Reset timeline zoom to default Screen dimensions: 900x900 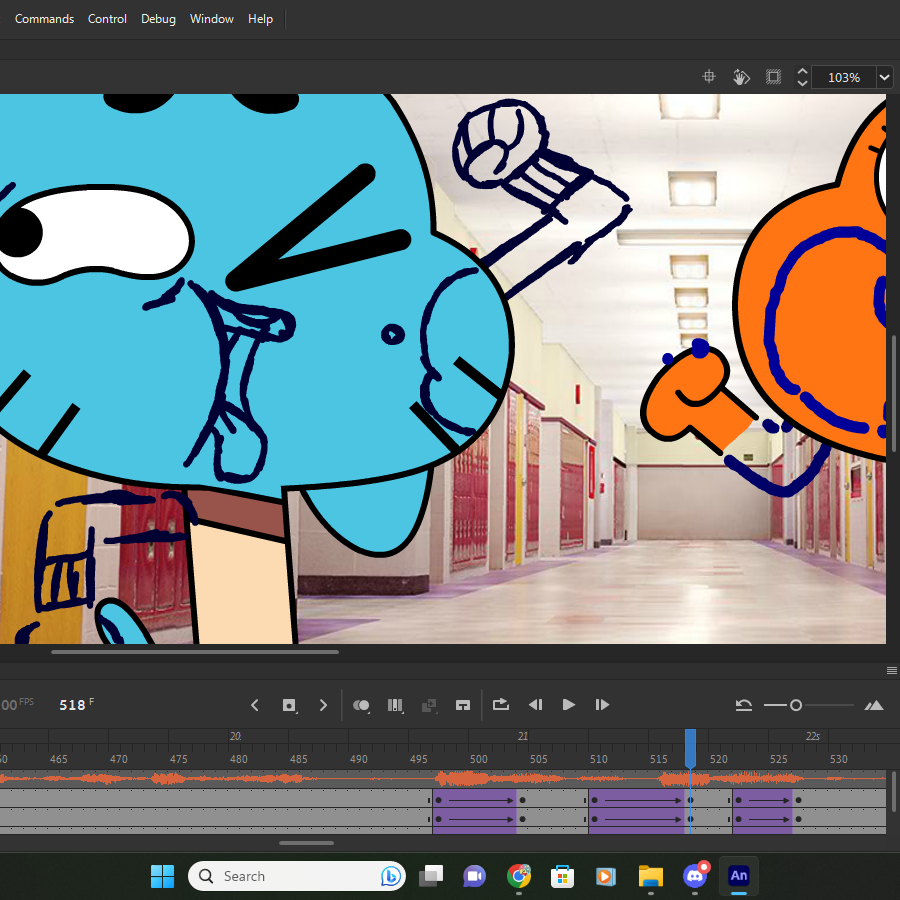point(744,705)
